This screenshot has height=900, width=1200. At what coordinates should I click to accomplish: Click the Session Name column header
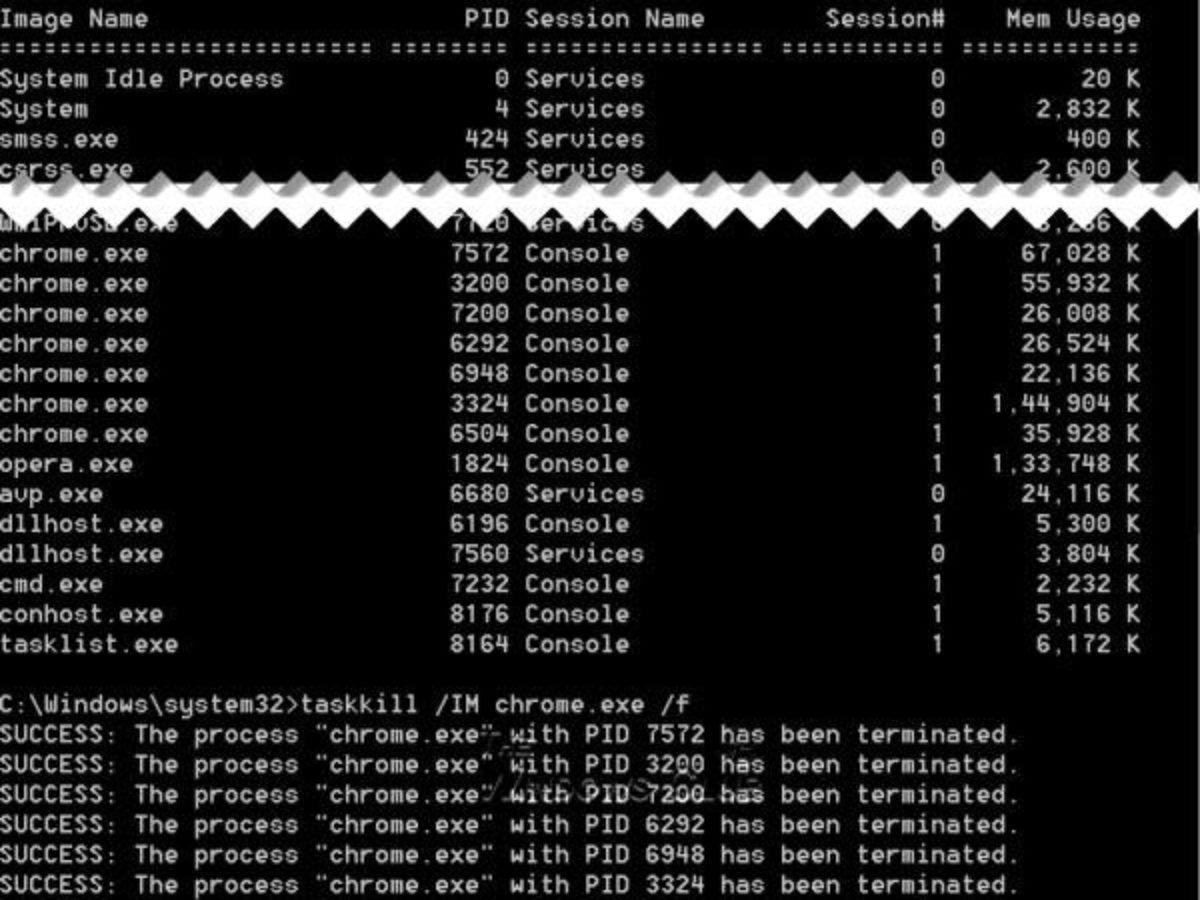(614, 19)
